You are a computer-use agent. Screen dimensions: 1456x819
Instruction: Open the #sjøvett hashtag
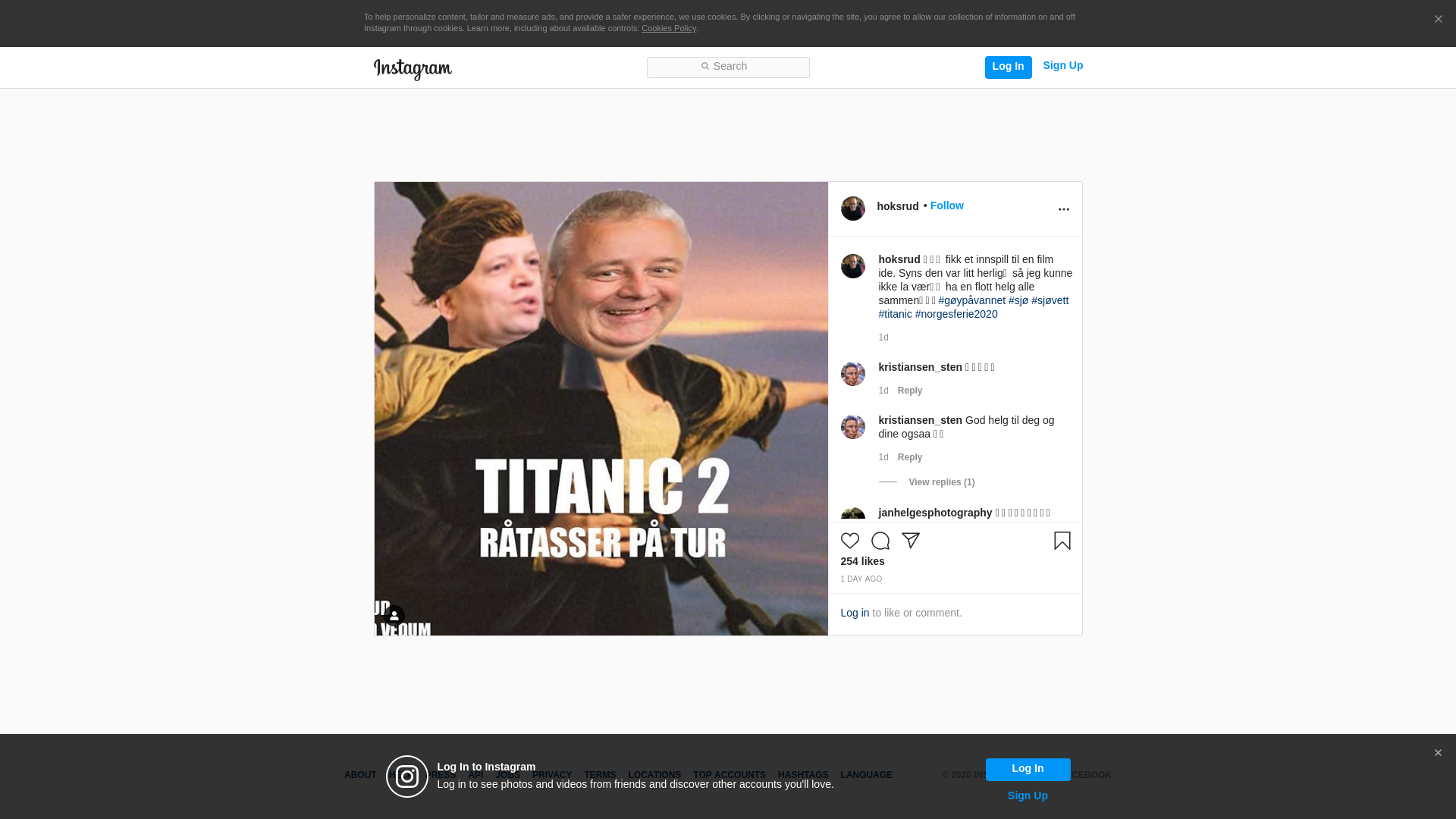coord(1050,300)
